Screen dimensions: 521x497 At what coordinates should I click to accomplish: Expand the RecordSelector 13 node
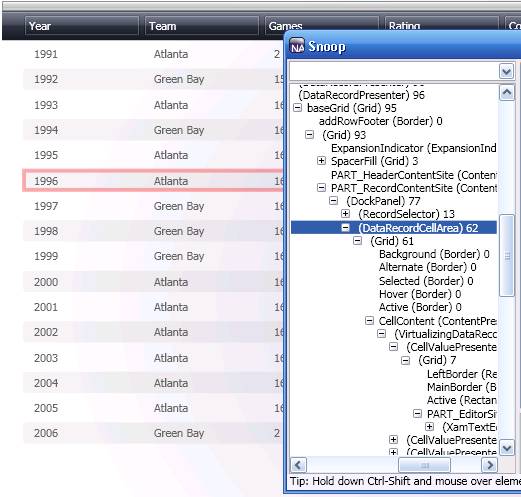pyautogui.click(x=345, y=214)
